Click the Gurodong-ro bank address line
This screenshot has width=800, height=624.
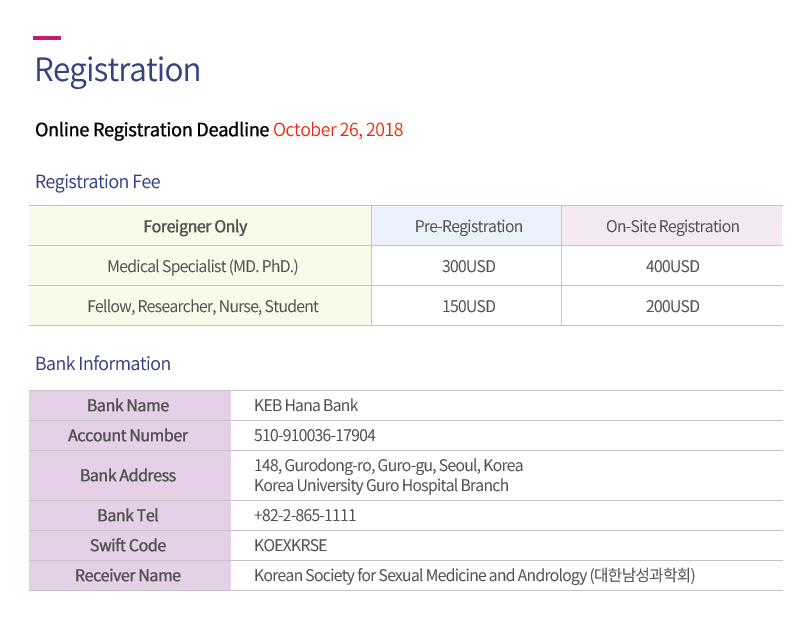[388, 465]
